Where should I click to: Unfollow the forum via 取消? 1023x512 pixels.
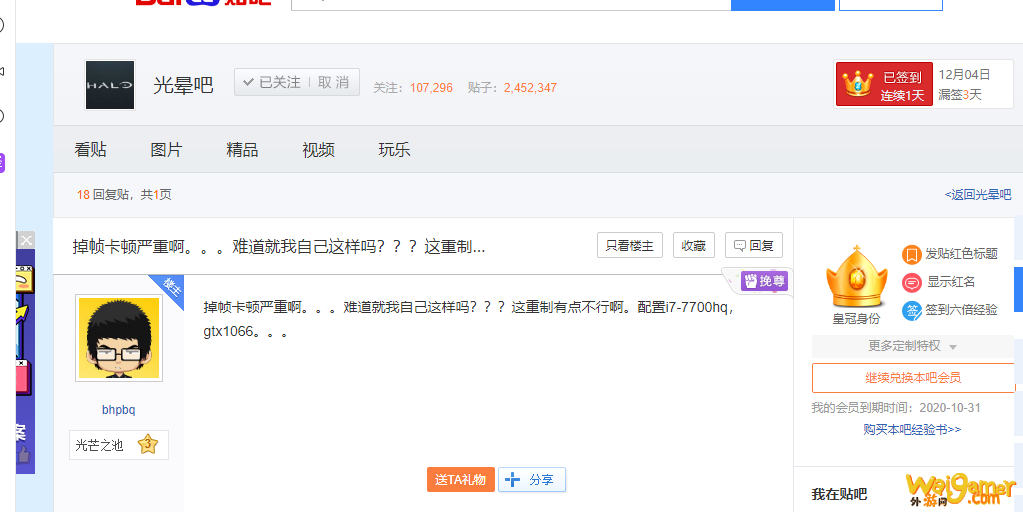click(333, 83)
